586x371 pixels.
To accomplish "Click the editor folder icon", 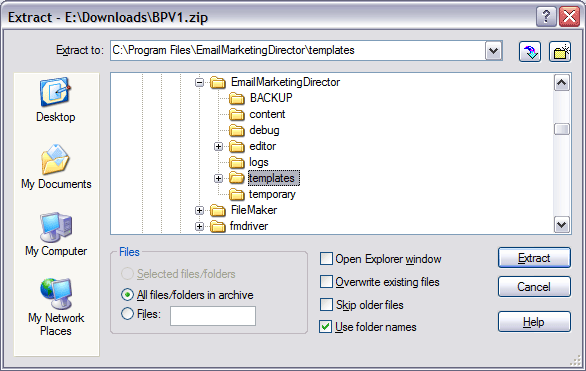I will (237, 146).
